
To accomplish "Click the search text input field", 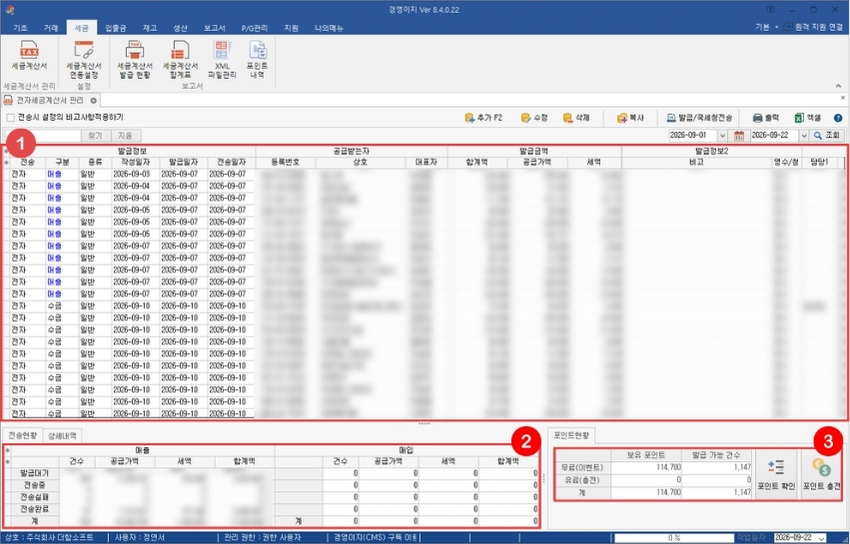I will click(x=43, y=135).
